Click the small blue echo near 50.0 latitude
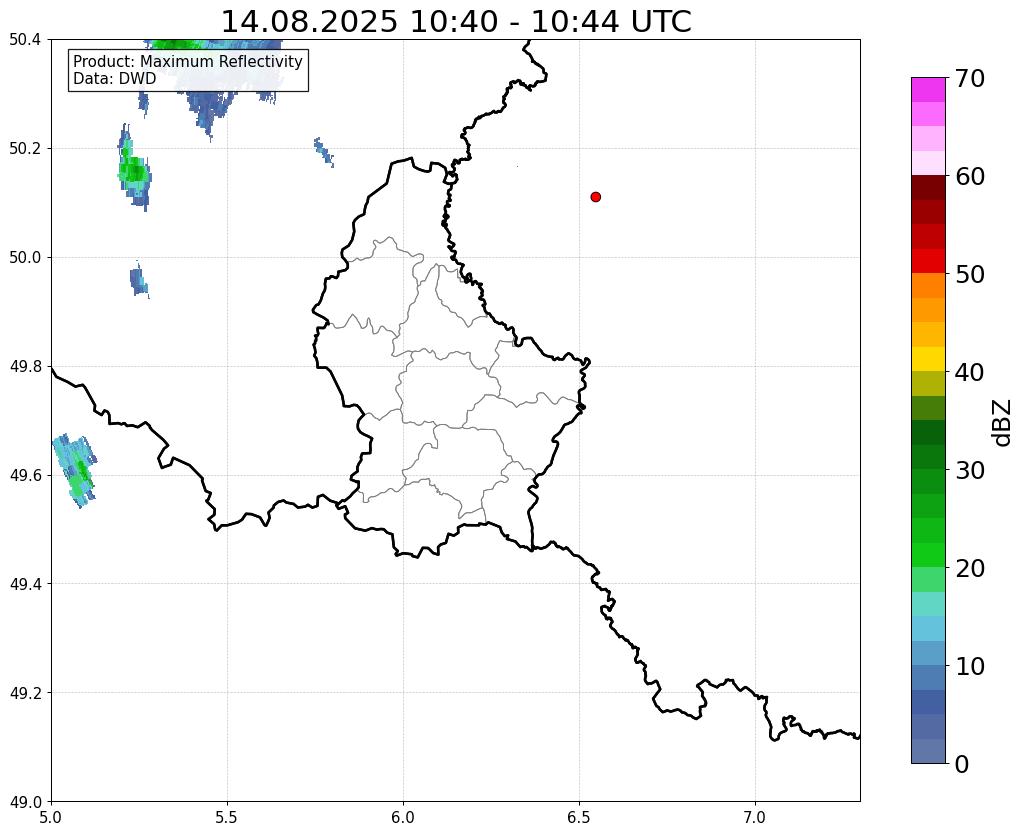 coord(138,281)
